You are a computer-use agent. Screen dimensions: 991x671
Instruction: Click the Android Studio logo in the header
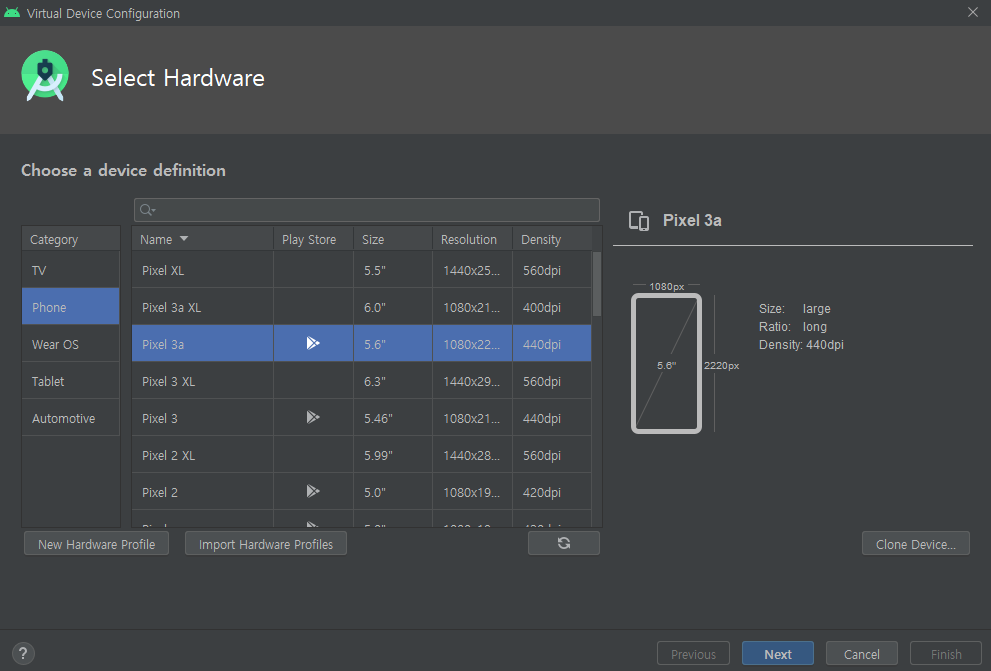pos(45,76)
